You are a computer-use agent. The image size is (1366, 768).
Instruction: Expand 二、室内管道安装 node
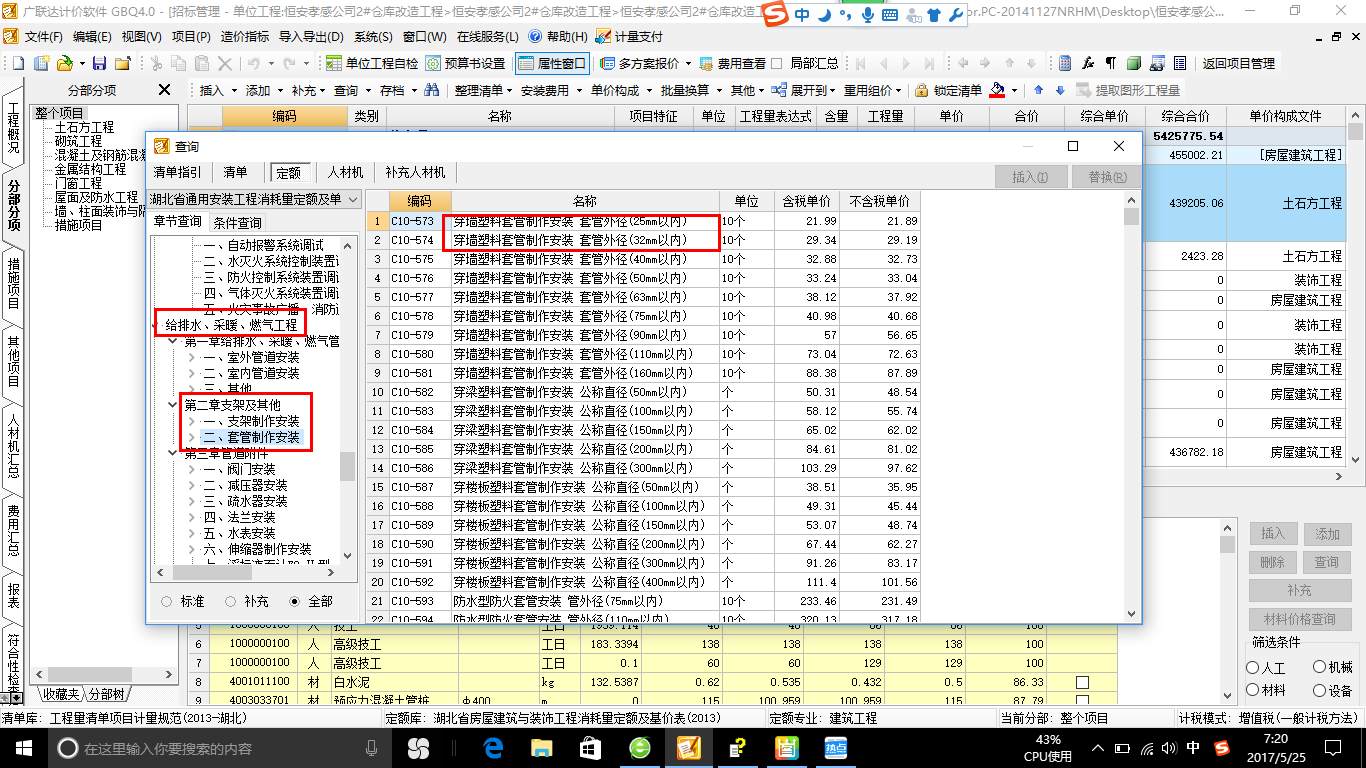(191, 373)
